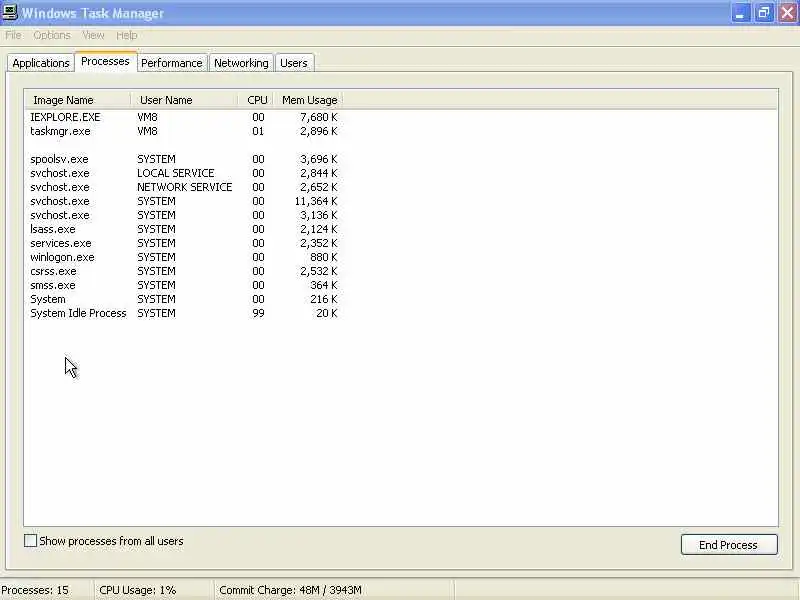Screen dimensions: 800x600
Task: Click VM8 user for taskmgr.exe
Action: 147,131
